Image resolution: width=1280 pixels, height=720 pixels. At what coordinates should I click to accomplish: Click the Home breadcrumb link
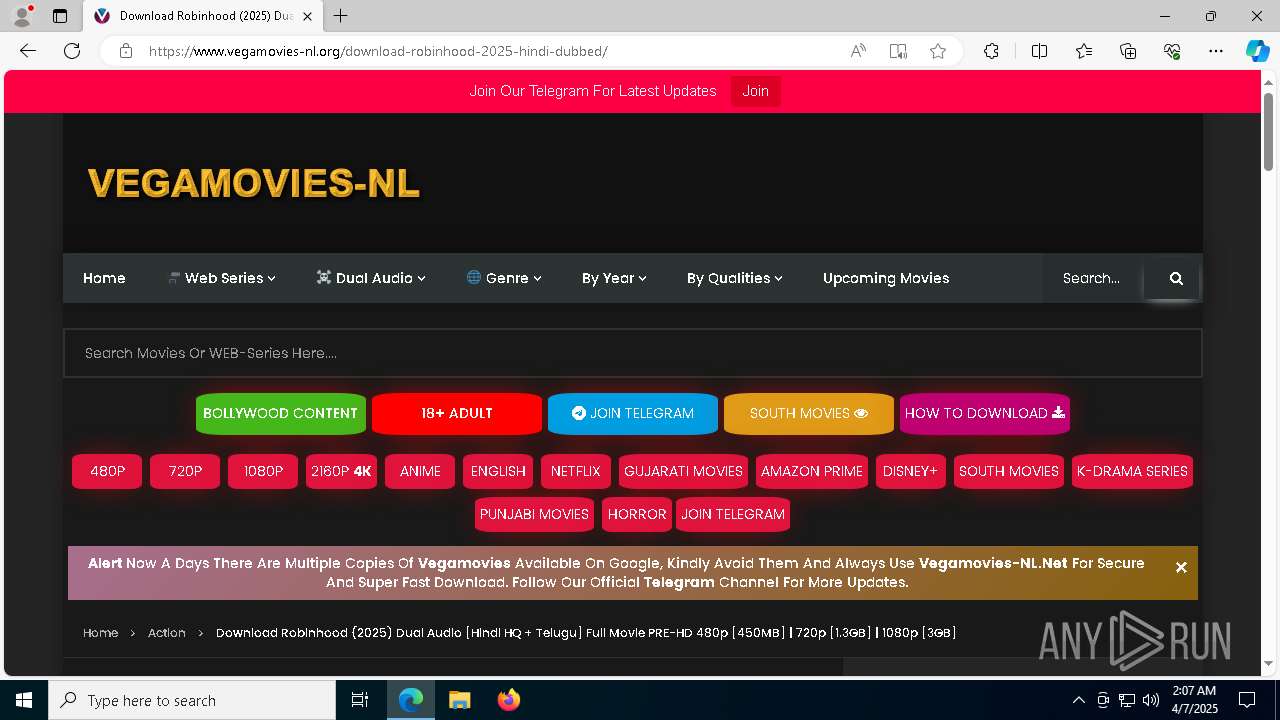(x=100, y=633)
